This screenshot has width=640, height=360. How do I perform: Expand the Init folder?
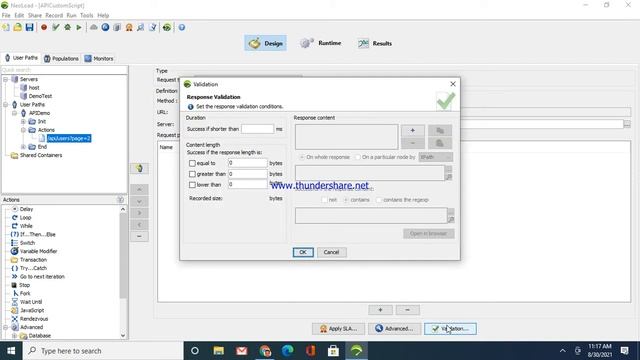[23, 122]
